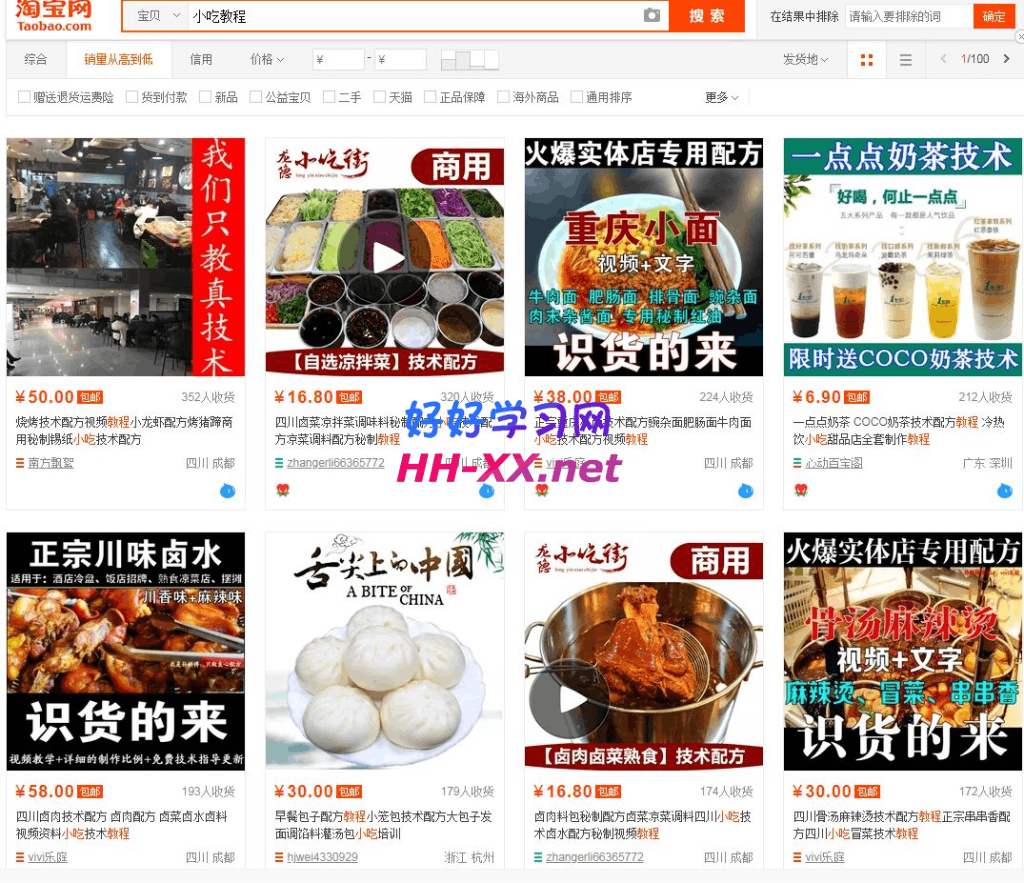Click Wangwang chat icon for 南方飘絮 shop

[227, 490]
